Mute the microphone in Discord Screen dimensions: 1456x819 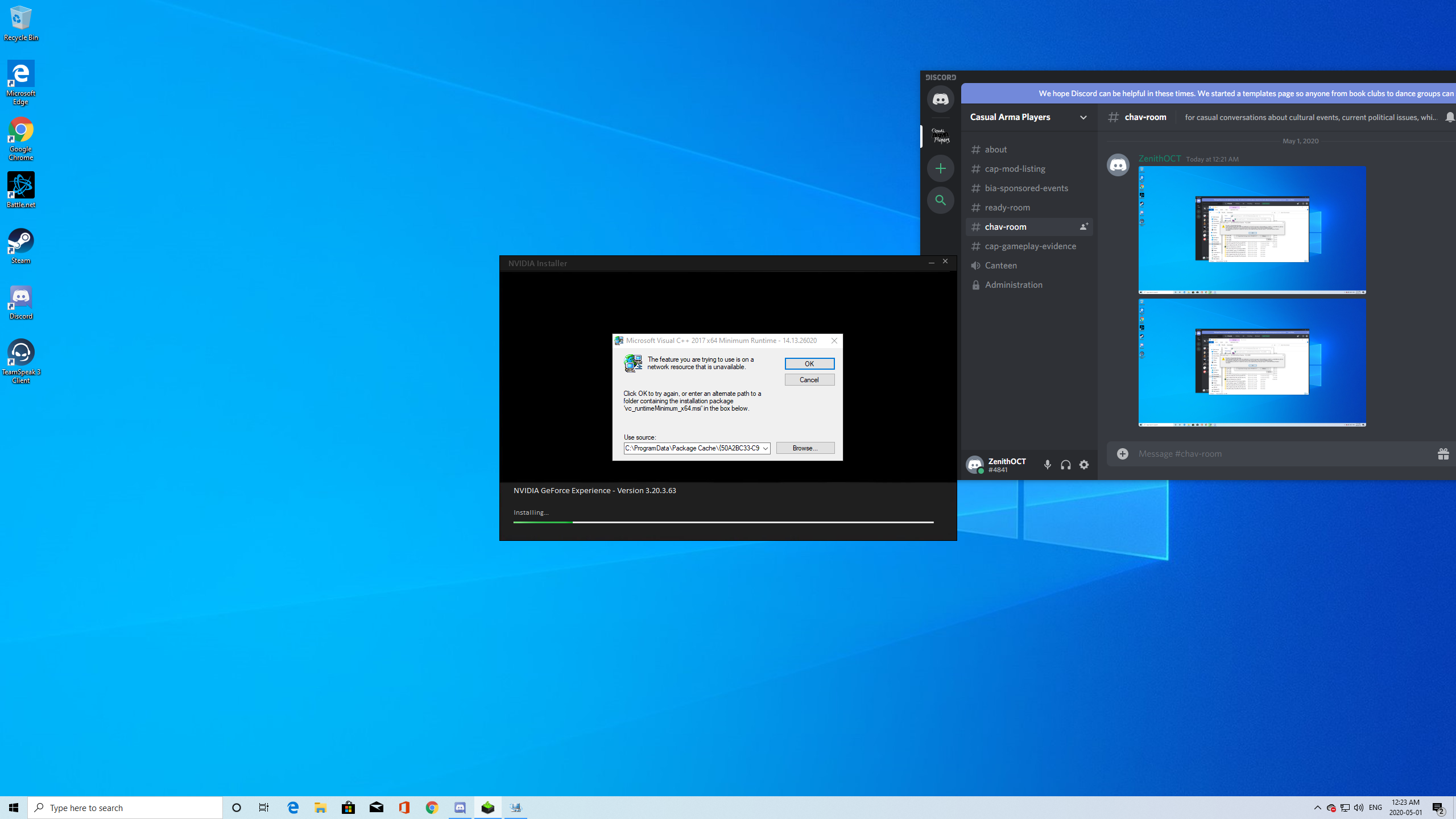pyautogui.click(x=1048, y=465)
